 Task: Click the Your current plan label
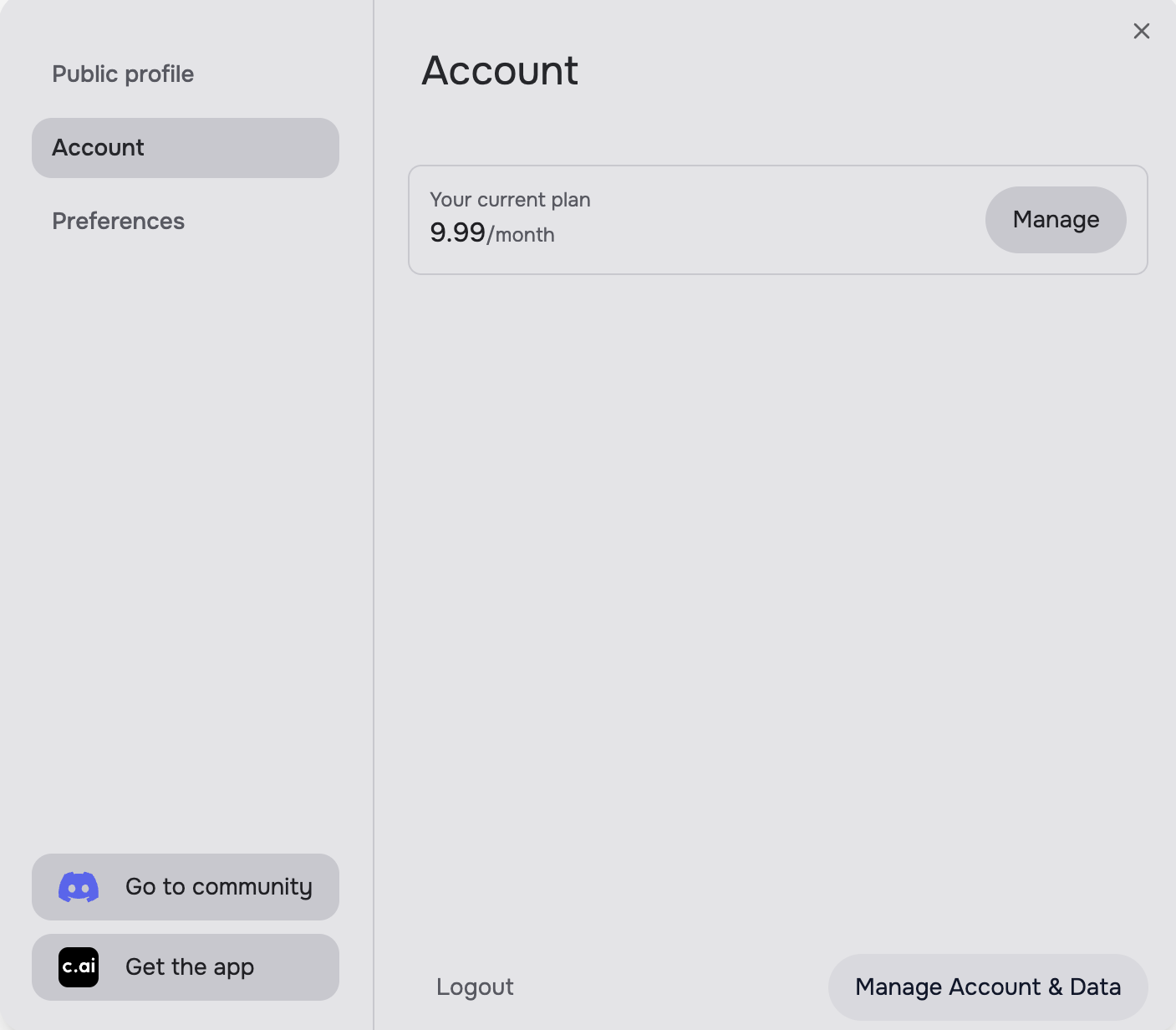pos(510,200)
